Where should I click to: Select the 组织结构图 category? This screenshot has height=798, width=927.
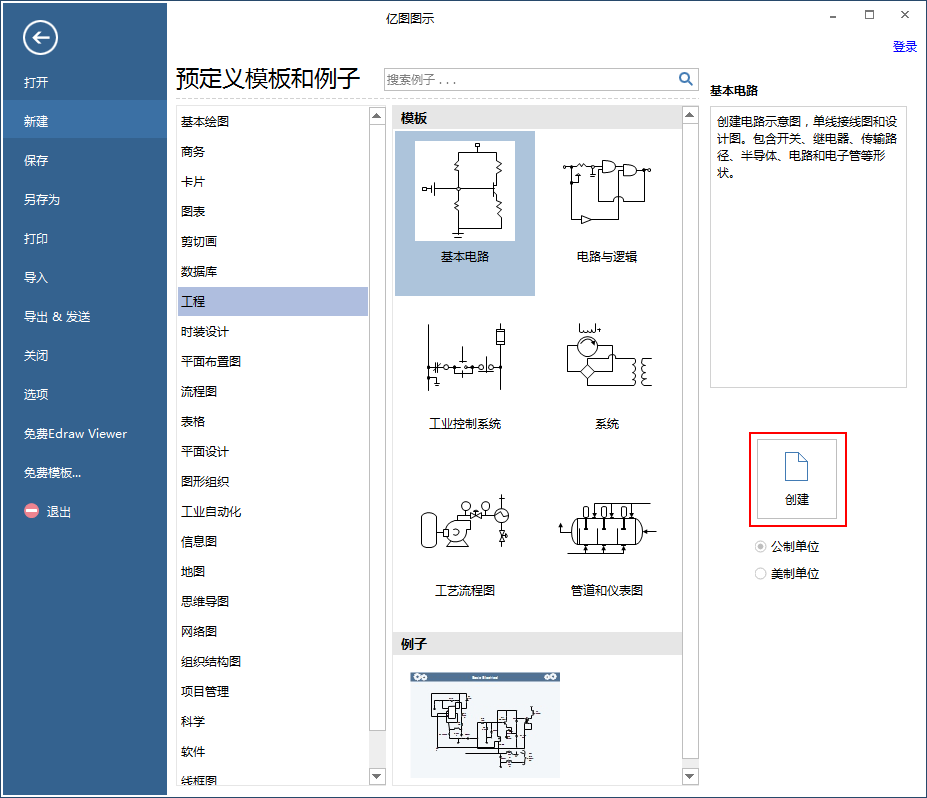273,661
